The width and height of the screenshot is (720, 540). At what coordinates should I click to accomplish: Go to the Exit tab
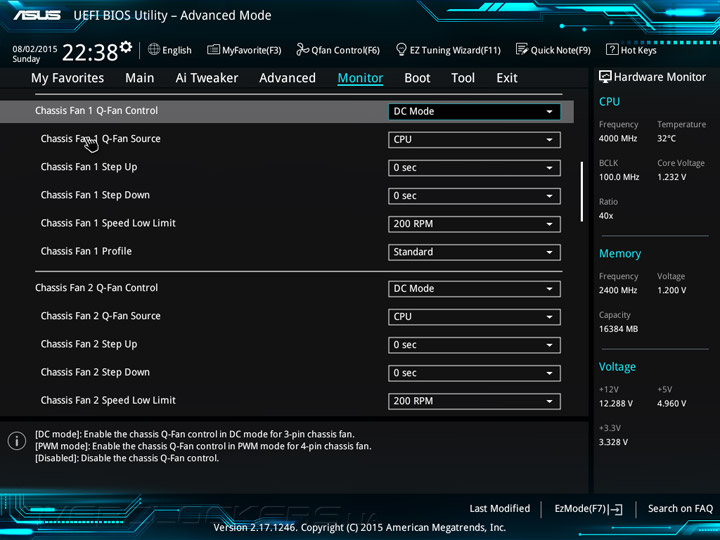click(507, 78)
